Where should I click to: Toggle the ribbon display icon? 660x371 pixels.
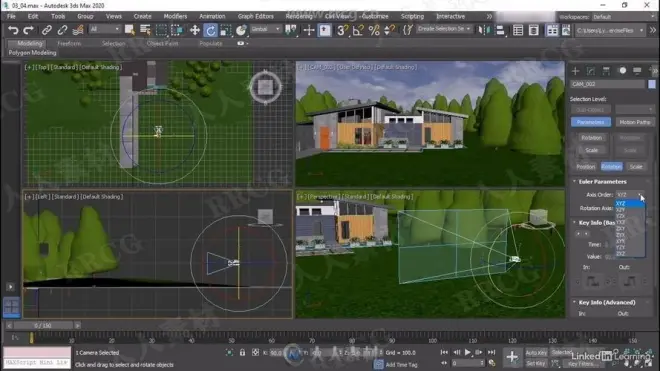pyautogui.click(x=552, y=30)
